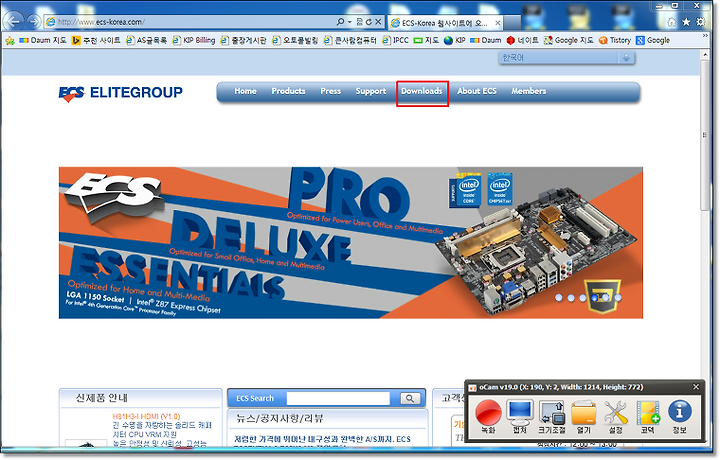Select Support in site navigation
720x460 pixels.
coord(371,91)
